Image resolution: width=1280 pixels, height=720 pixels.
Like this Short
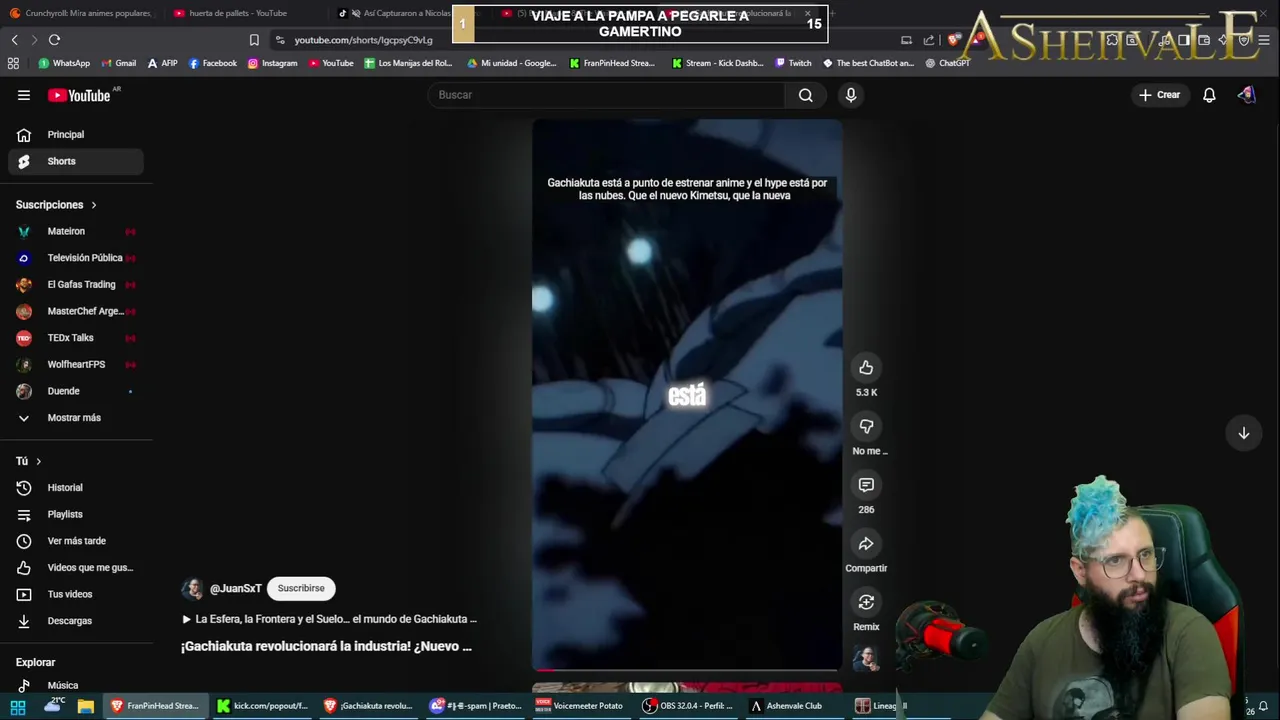click(x=866, y=368)
